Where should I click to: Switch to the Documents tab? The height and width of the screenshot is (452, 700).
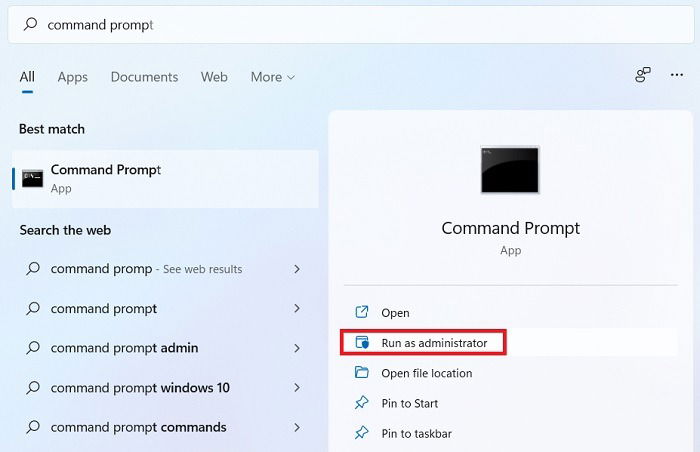click(x=144, y=77)
